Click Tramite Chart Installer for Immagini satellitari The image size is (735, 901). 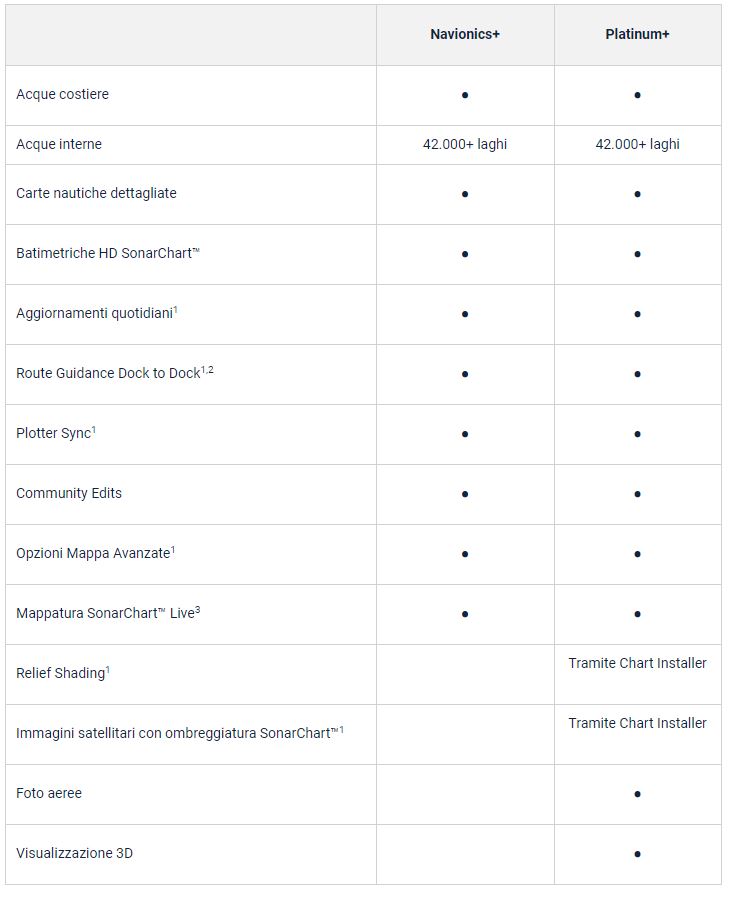click(x=637, y=723)
